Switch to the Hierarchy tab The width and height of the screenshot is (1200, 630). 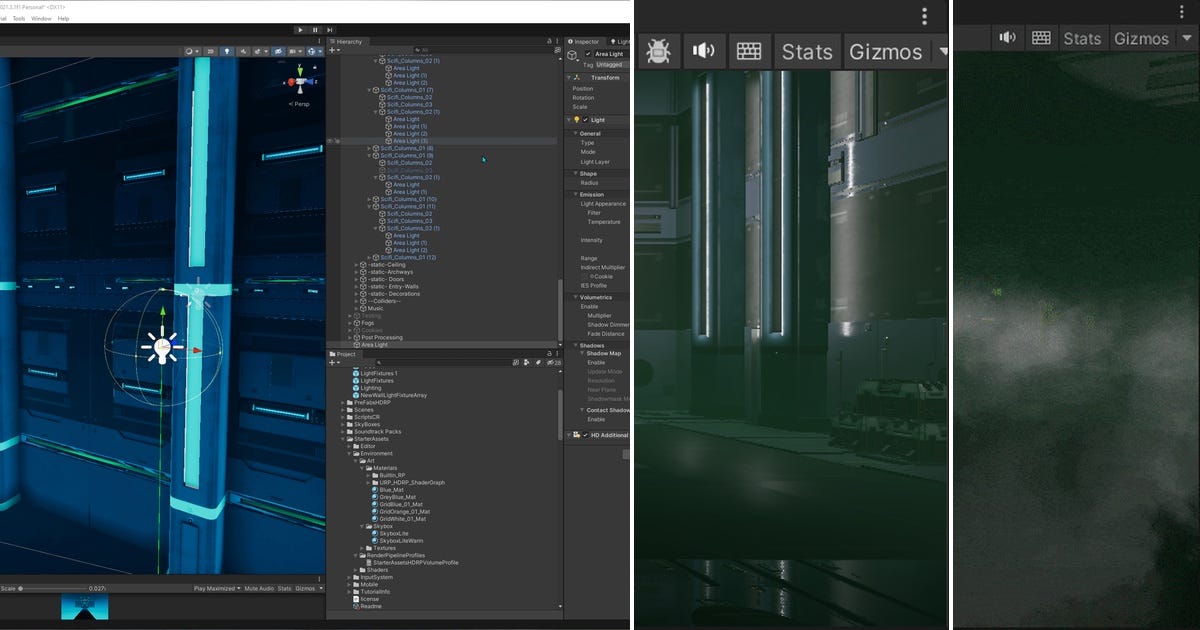pyautogui.click(x=347, y=42)
